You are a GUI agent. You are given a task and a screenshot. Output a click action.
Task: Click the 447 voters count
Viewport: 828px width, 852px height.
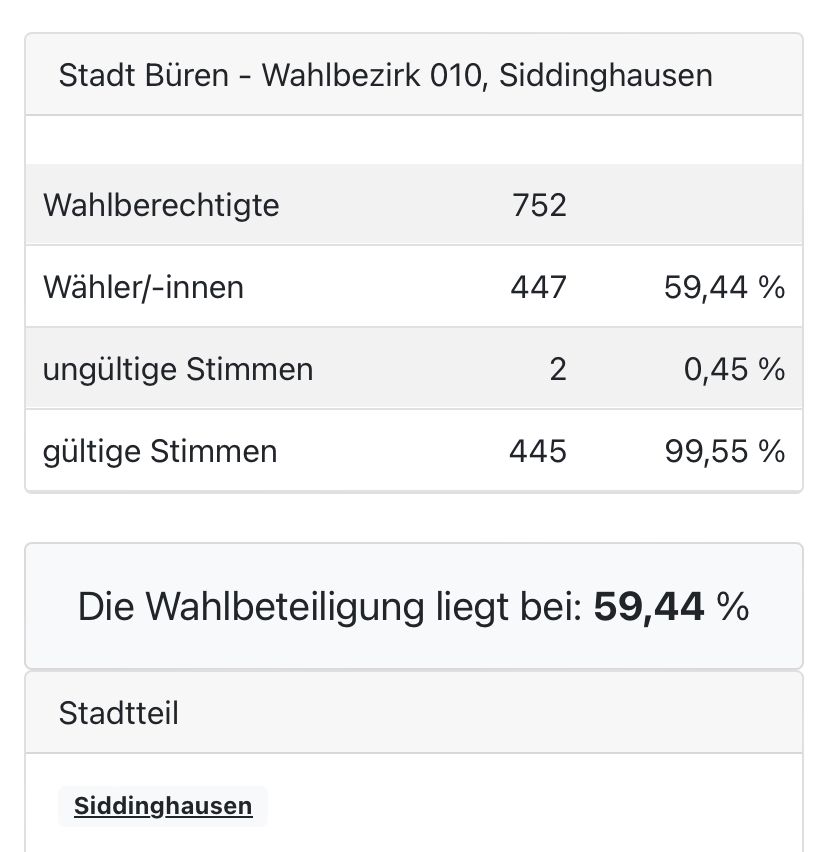(x=538, y=288)
